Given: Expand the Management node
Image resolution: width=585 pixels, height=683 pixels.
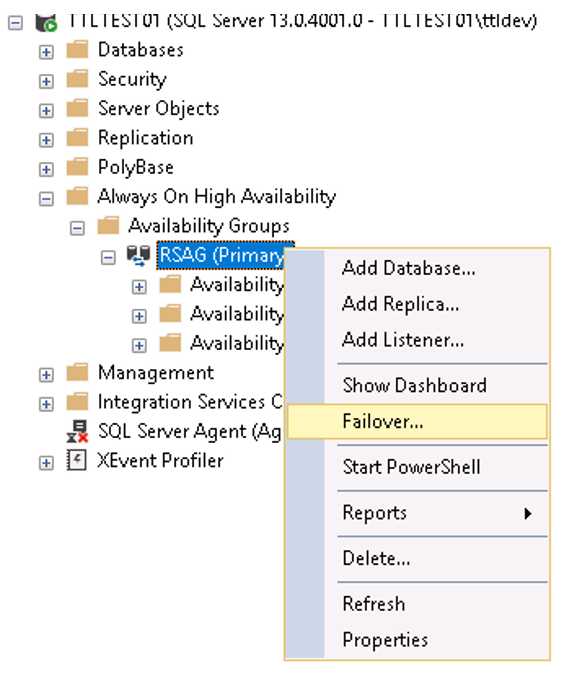Looking at the screenshot, I should pyautogui.click(x=46, y=375).
